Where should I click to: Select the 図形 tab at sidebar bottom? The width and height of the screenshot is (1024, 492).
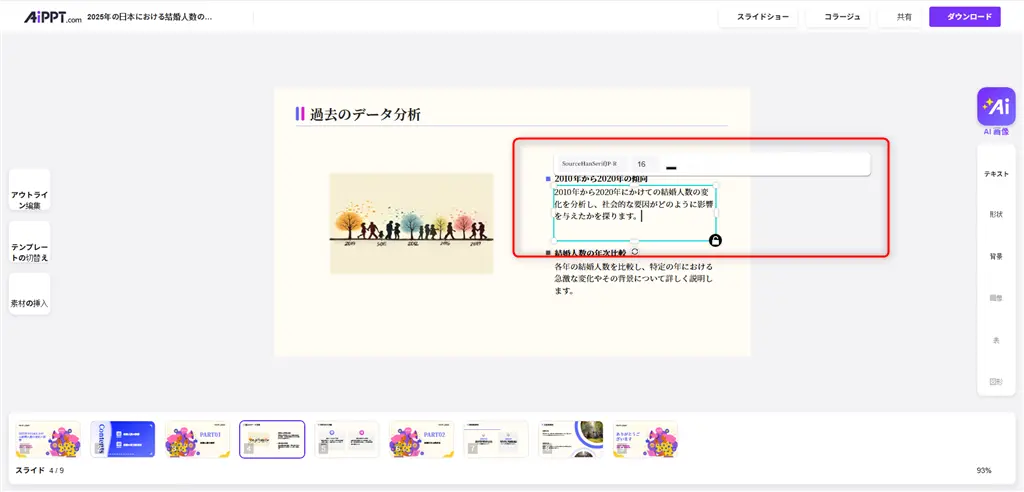pos(996,382)
